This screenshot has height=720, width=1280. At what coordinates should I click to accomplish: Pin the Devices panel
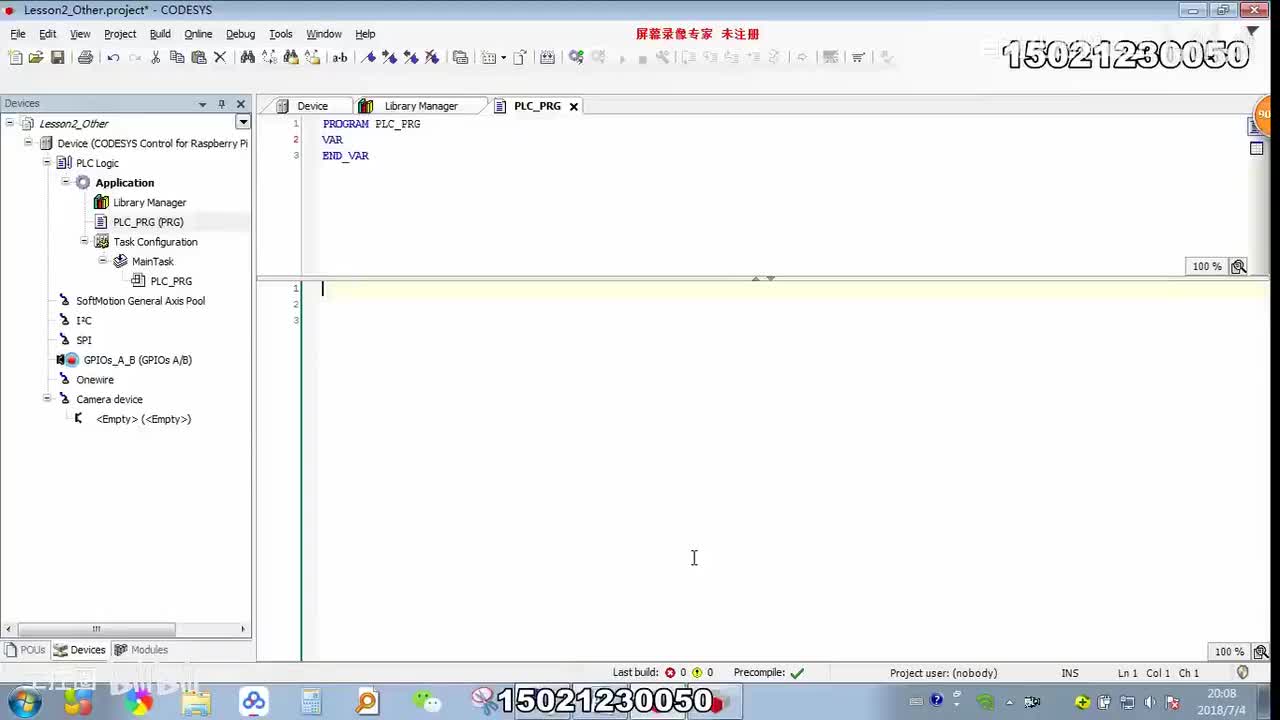pos(221,104)
